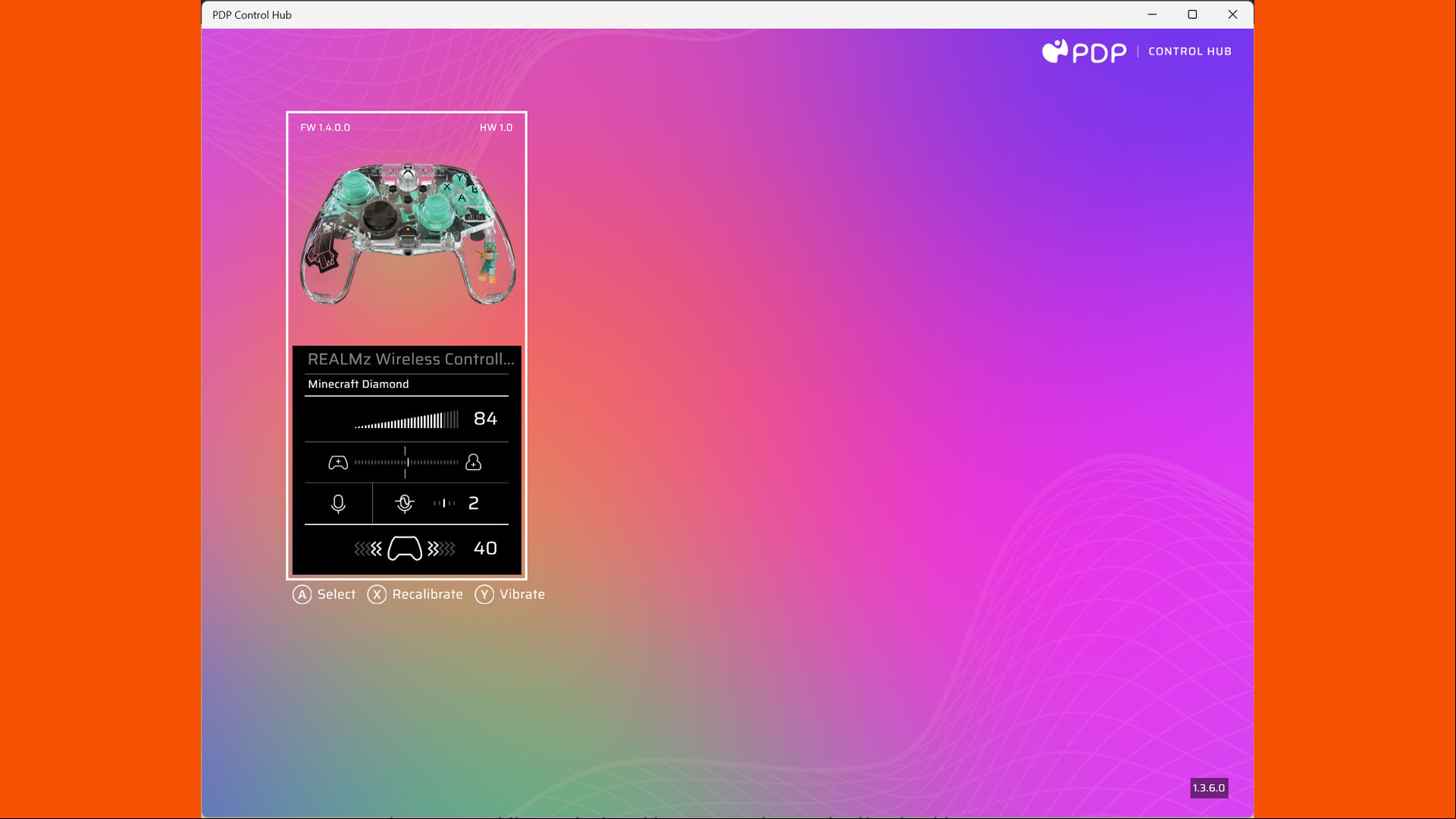Click the FW 1.4.0.0 firmware label
The image size is (1456, 819).
click(x=325, y=127)
